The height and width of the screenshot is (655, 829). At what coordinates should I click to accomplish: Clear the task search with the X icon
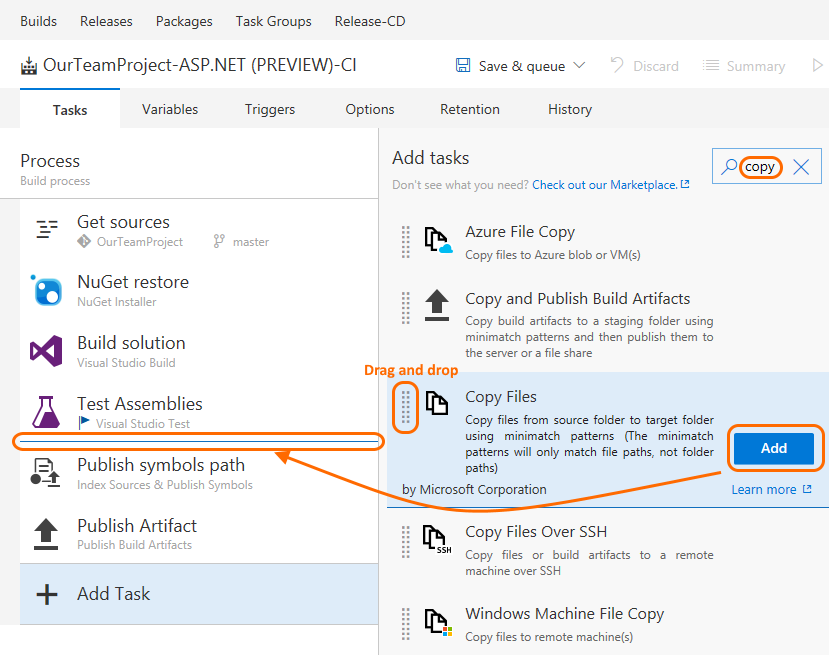(x=801, y=167)
